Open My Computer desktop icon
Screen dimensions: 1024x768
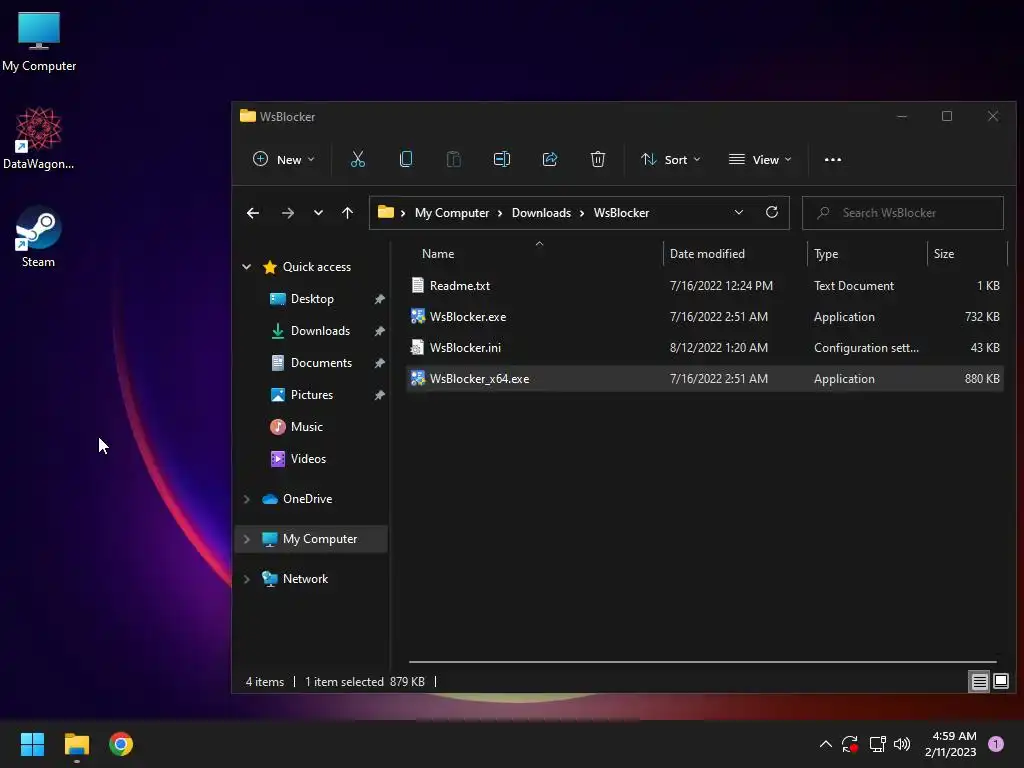tap(39, 40)
